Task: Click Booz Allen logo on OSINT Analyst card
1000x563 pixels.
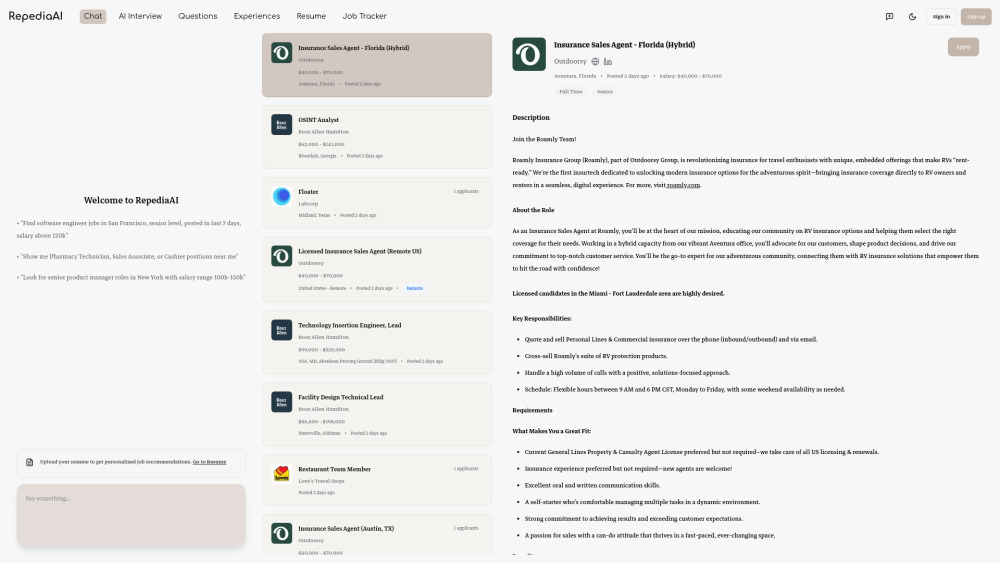Action: coord(281,124)
